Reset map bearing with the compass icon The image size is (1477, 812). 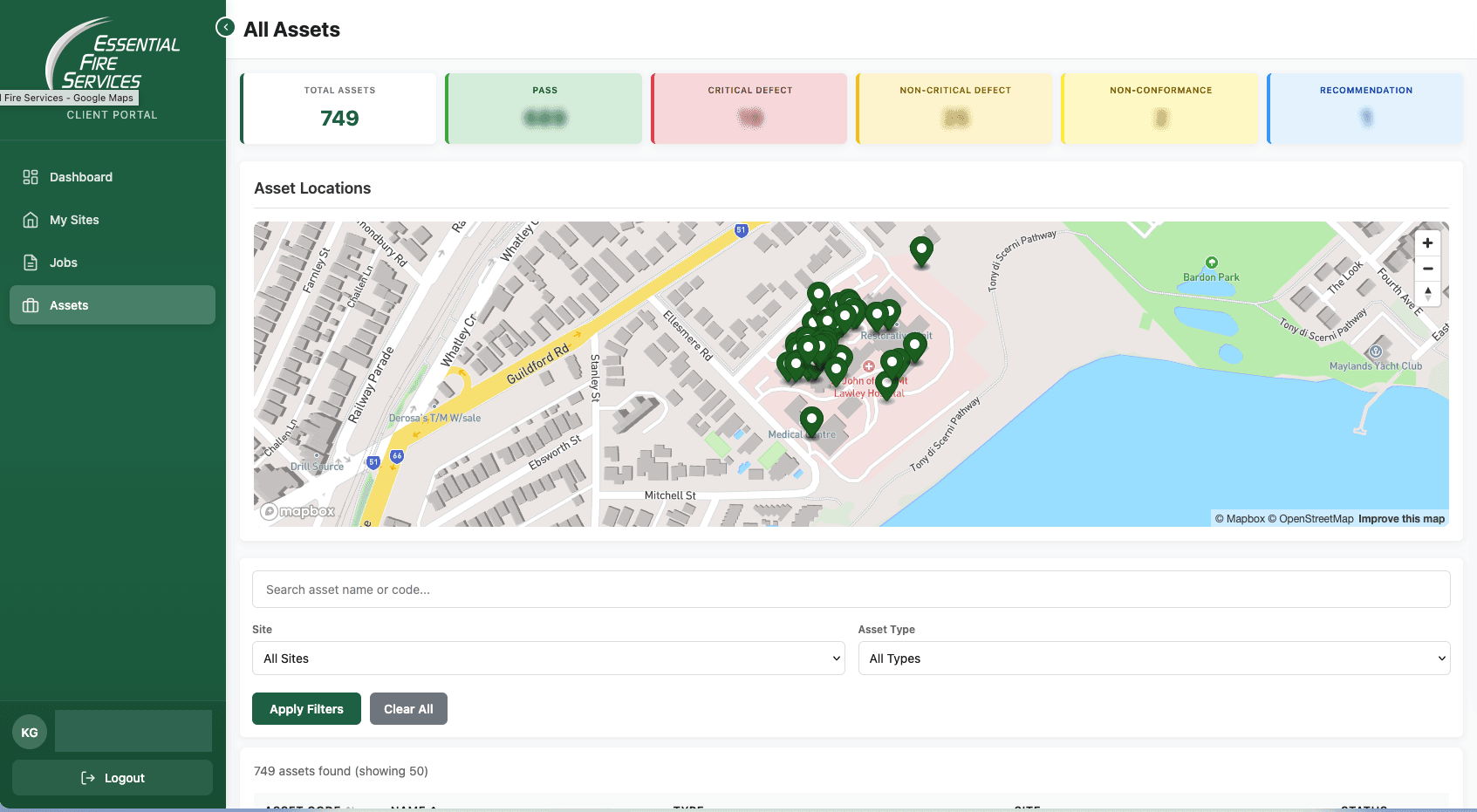(x=1429, y=295)
